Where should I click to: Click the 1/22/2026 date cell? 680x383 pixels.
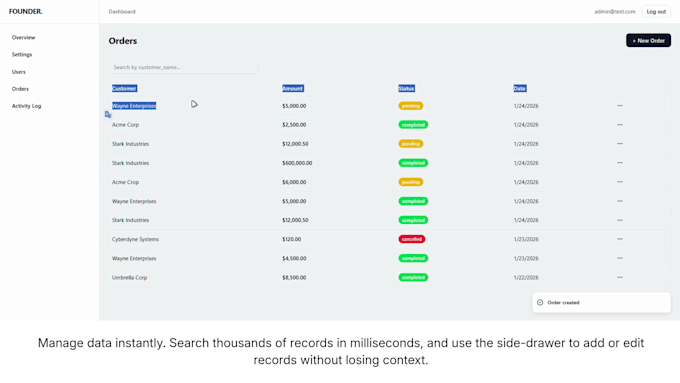pos(526,278)
